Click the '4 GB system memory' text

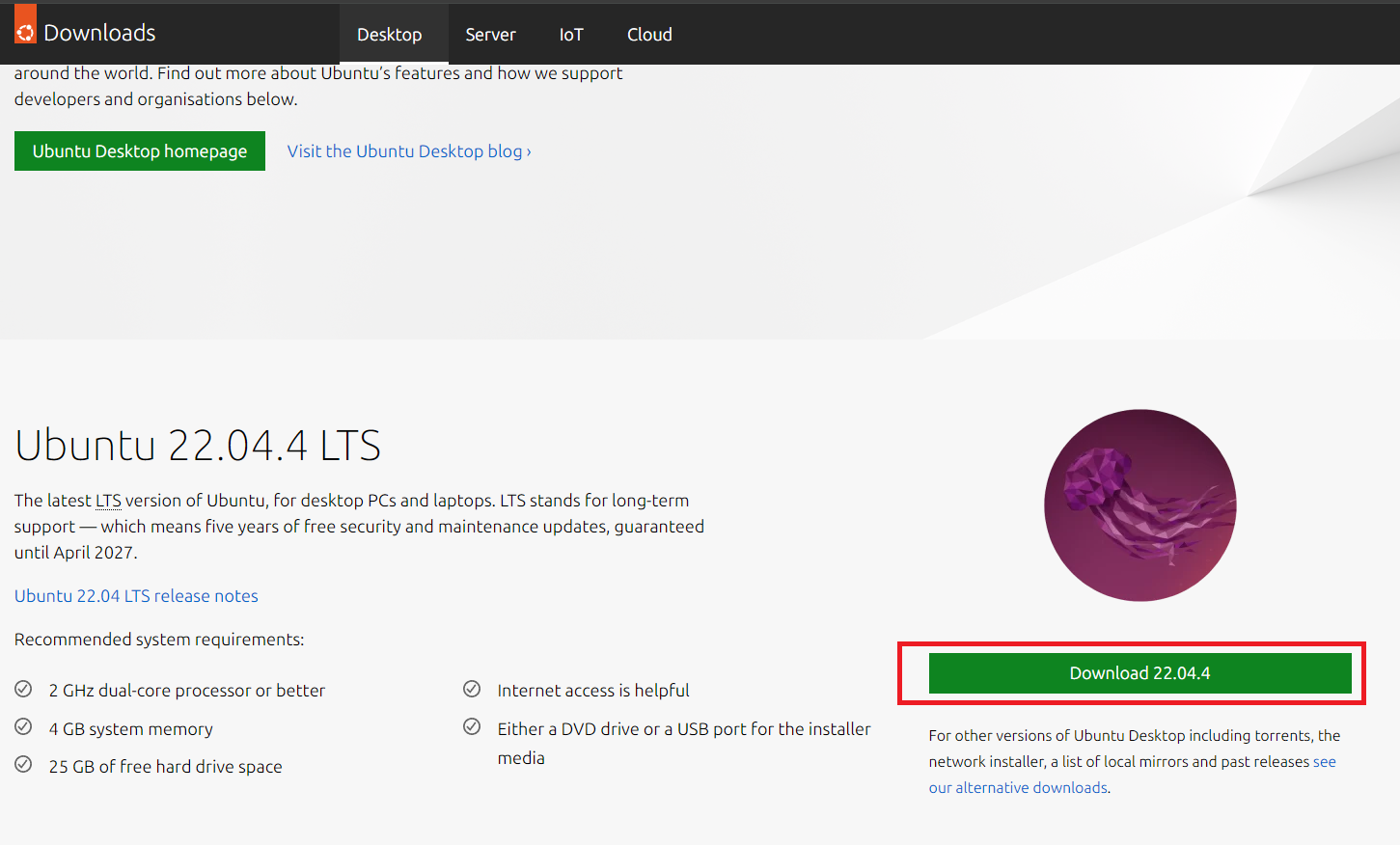tap(131, 729)
